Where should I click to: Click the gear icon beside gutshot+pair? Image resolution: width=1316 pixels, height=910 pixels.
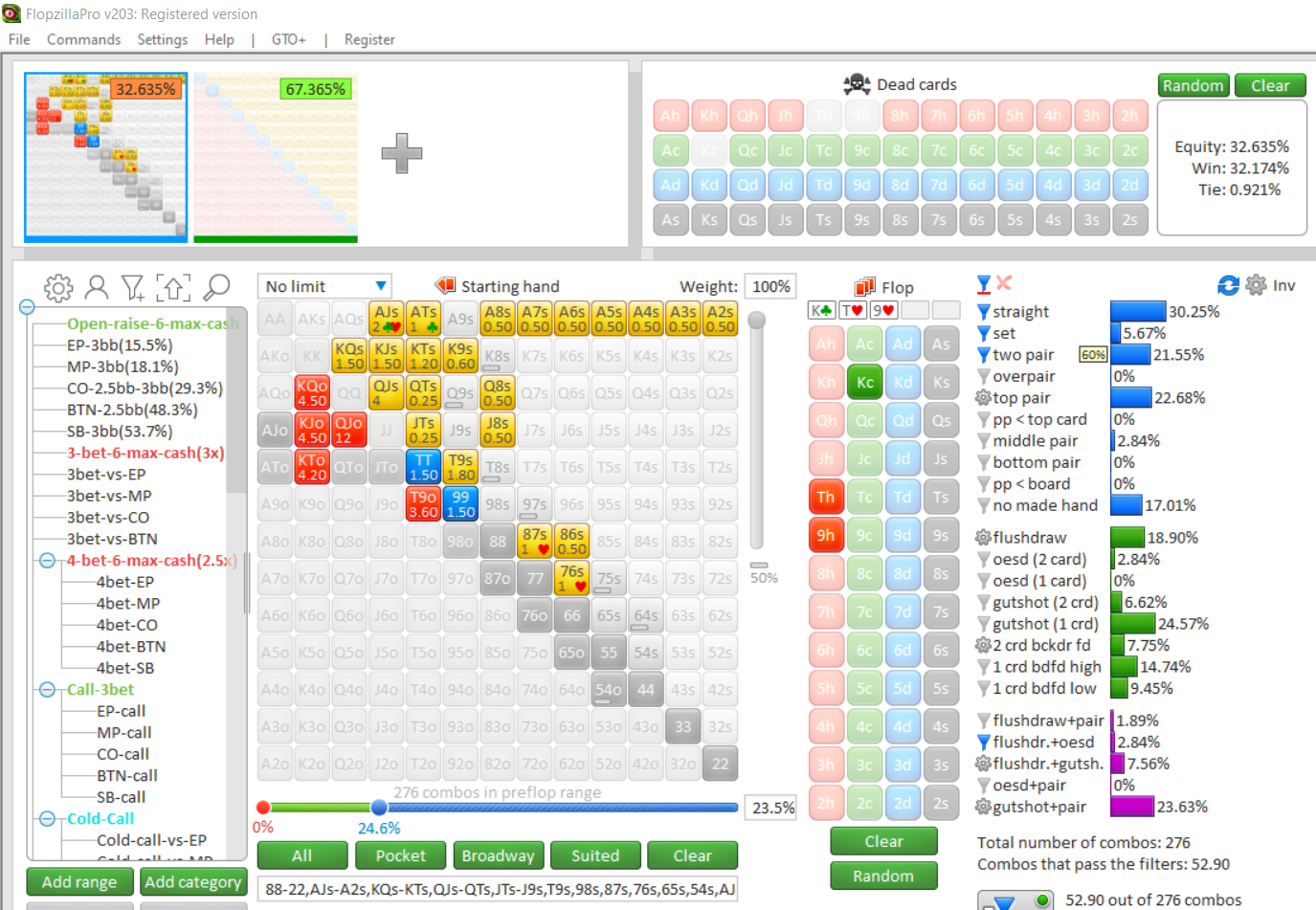pos(983,807)
